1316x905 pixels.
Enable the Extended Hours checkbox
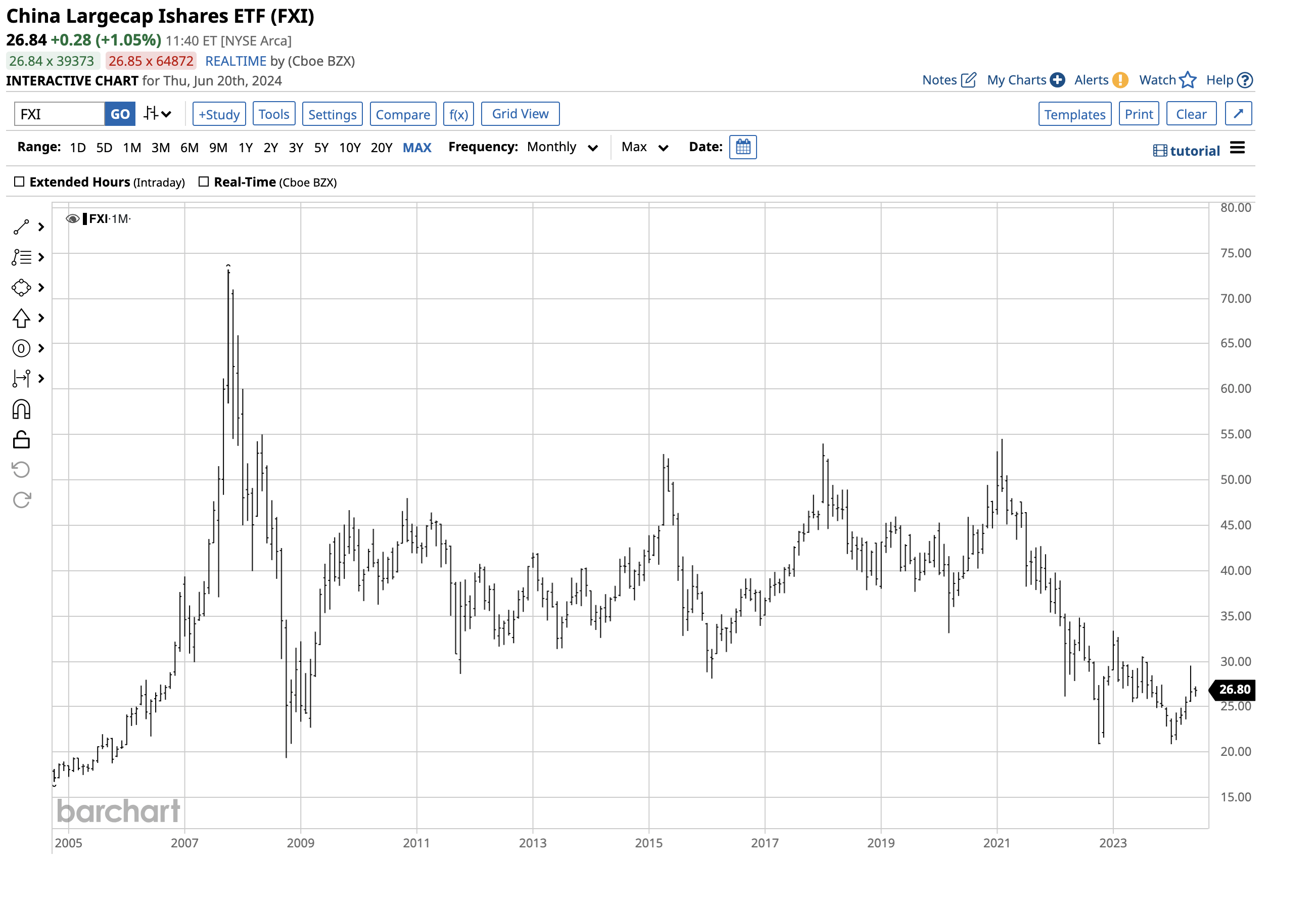click(x=19, y=182)
